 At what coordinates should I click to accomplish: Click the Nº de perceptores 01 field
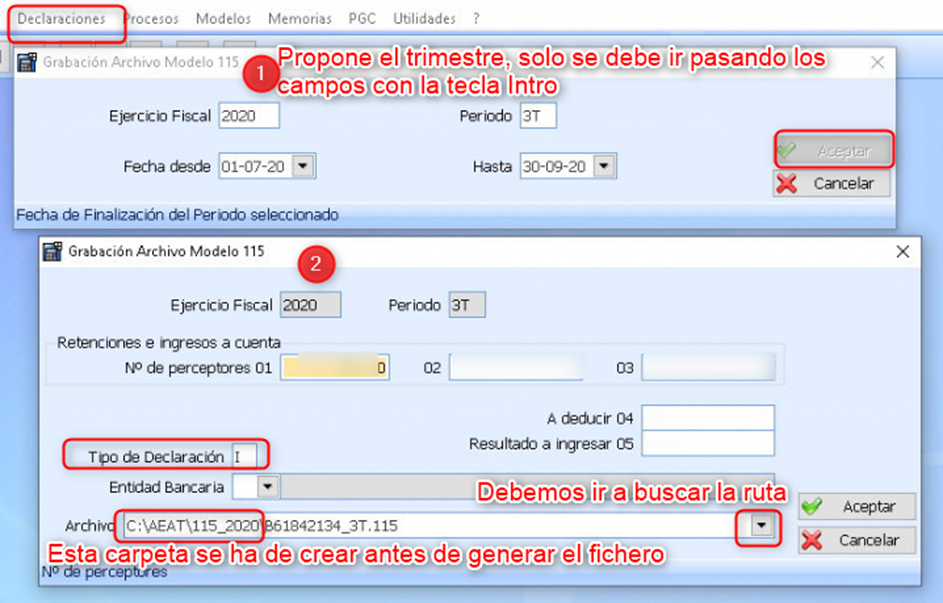(335, 368)
